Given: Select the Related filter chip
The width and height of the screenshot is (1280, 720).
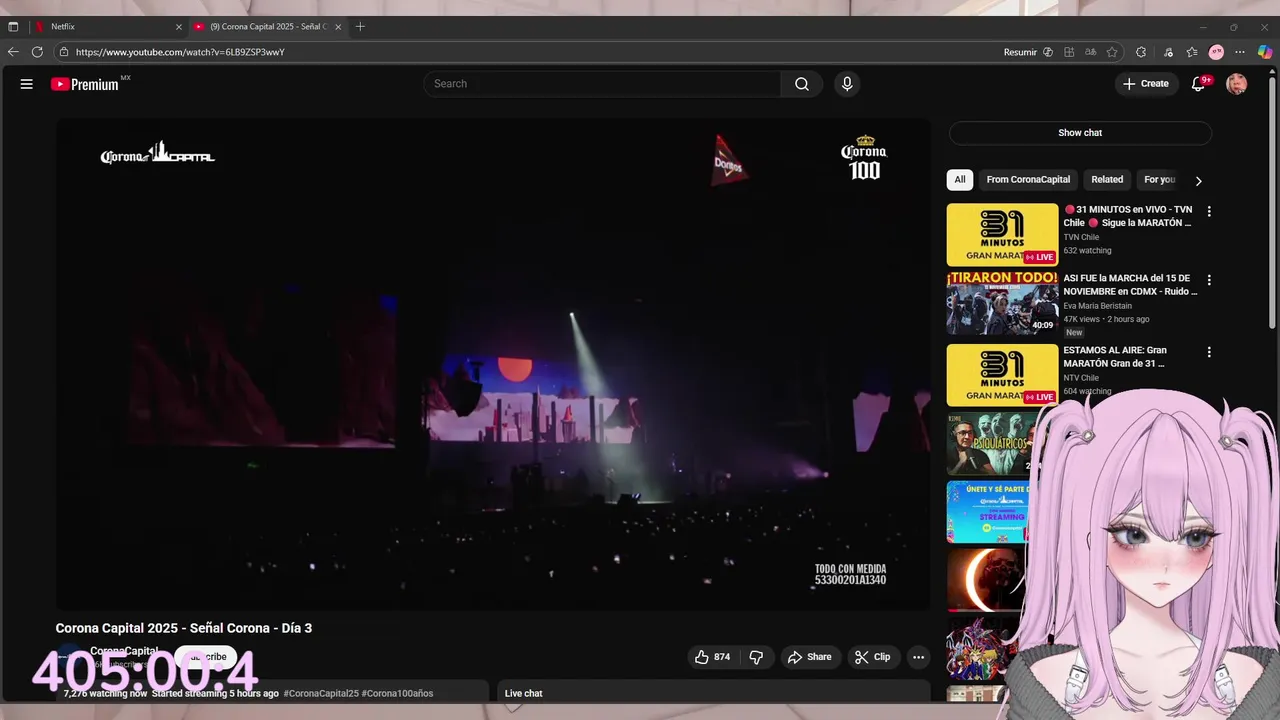Looking at the screenshot, I should pyautogui.click(x=1107, y=180).
